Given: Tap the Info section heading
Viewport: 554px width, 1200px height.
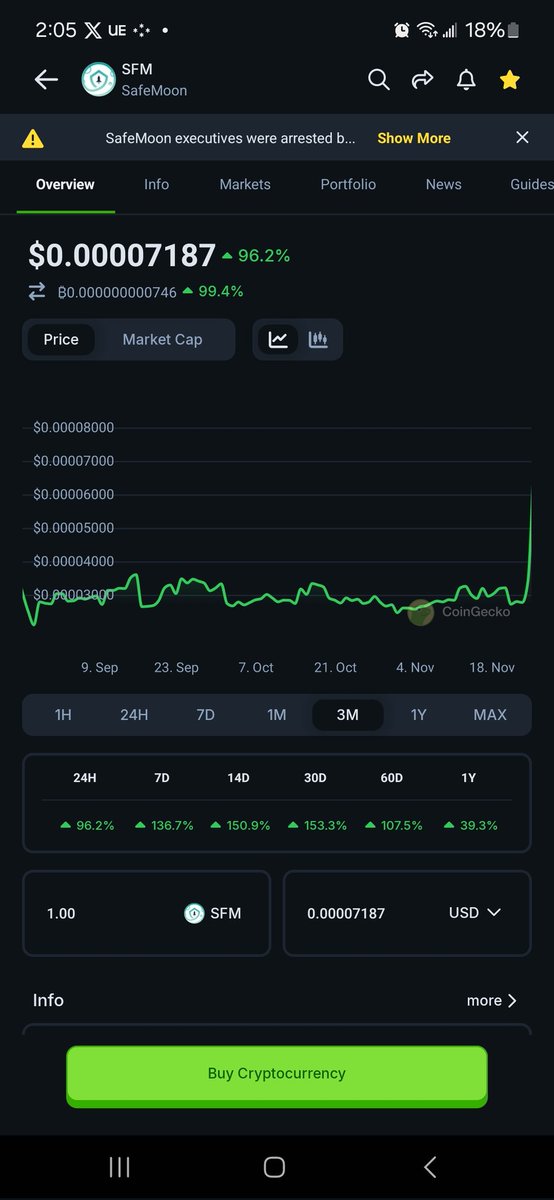Looking at the screenshot, I should tap(48, 1000).
